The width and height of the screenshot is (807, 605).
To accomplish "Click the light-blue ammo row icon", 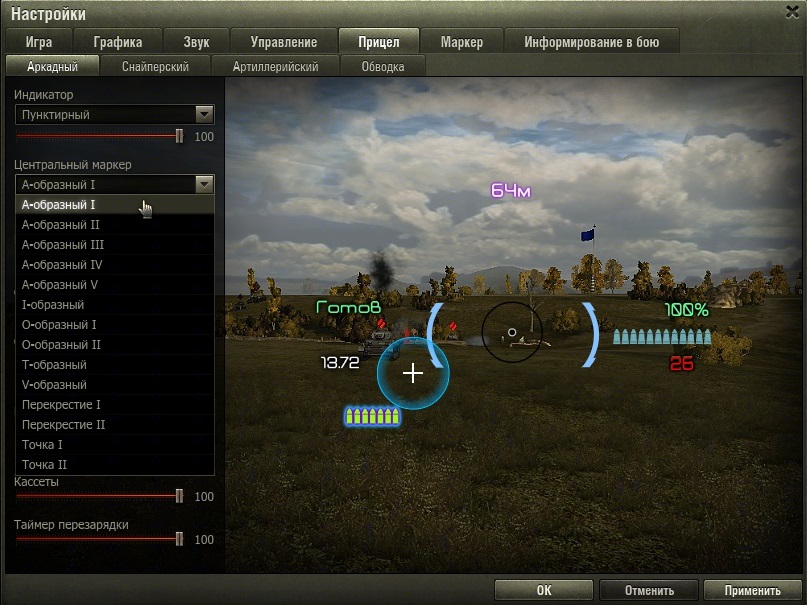I will tap(662, 336).
